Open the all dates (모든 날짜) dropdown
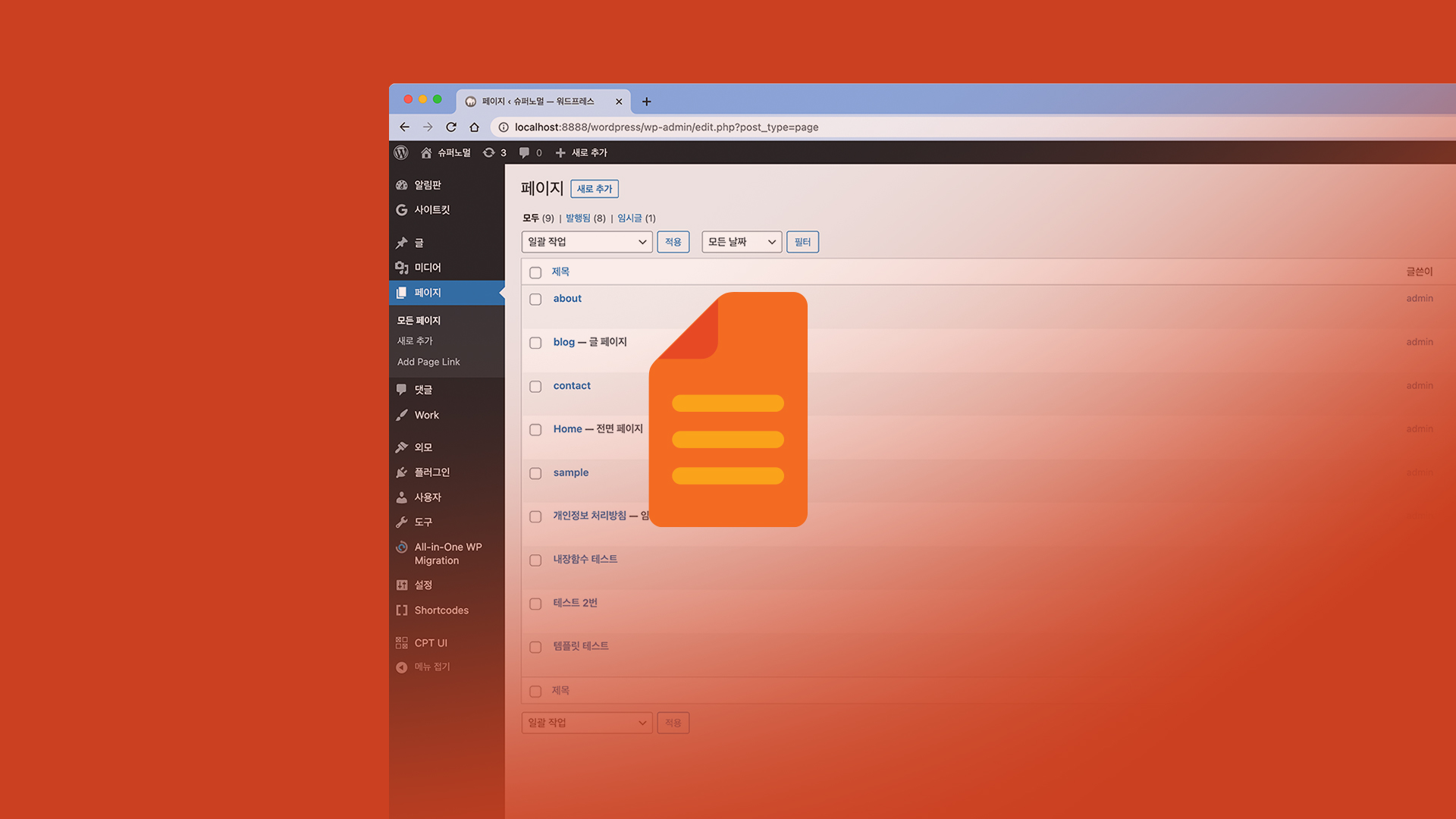This screenshot has height=819, width=1456. (741, 242)
